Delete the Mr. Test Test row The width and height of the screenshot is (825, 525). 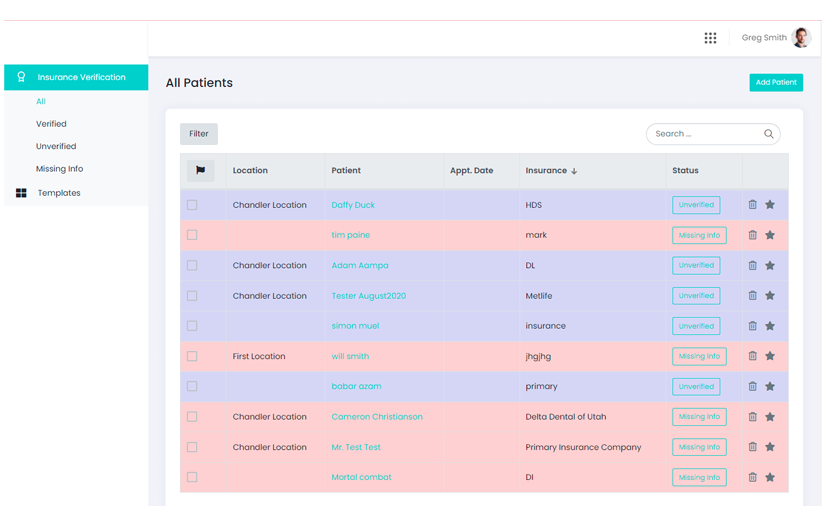tap(752, 447)
